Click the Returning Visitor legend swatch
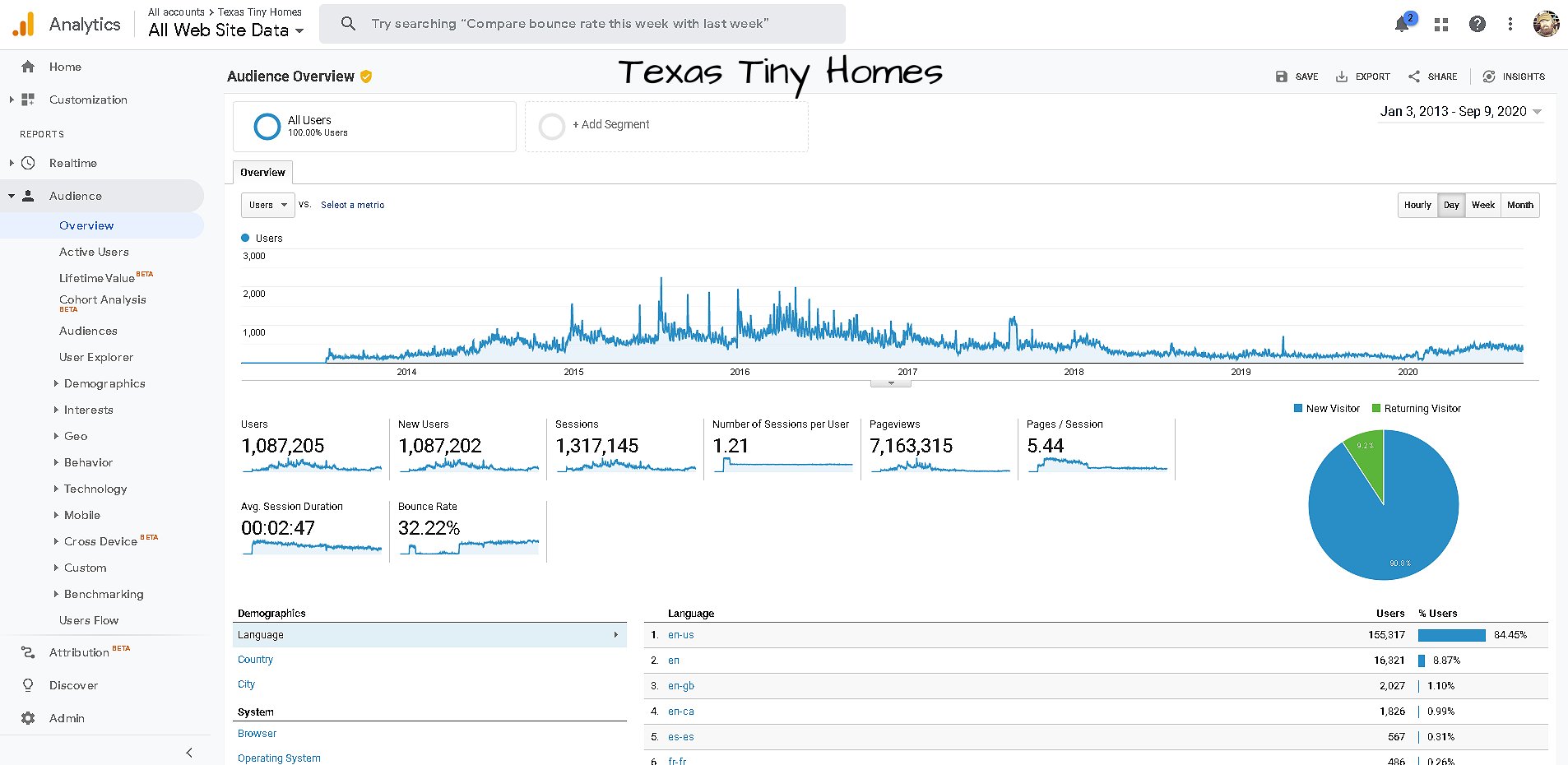Screen dimensions: 1568x765 click(1376, 409)
